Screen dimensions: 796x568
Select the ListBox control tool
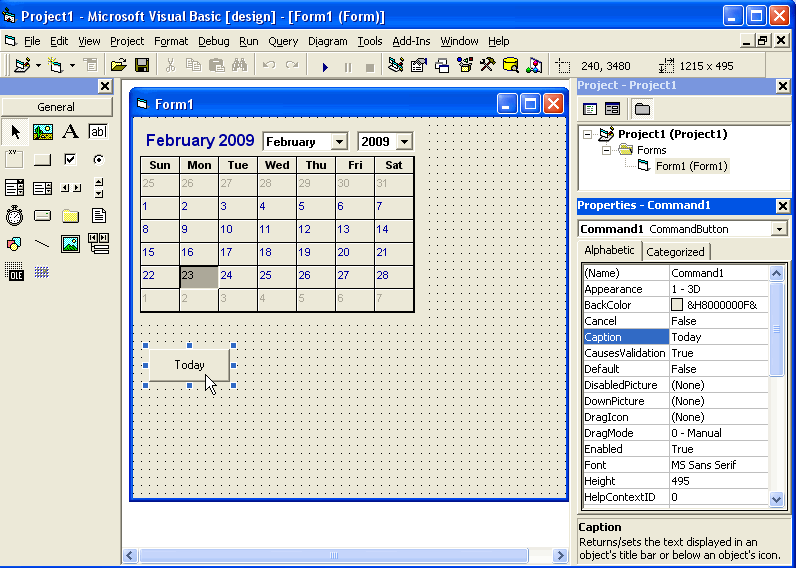[43, 188]
